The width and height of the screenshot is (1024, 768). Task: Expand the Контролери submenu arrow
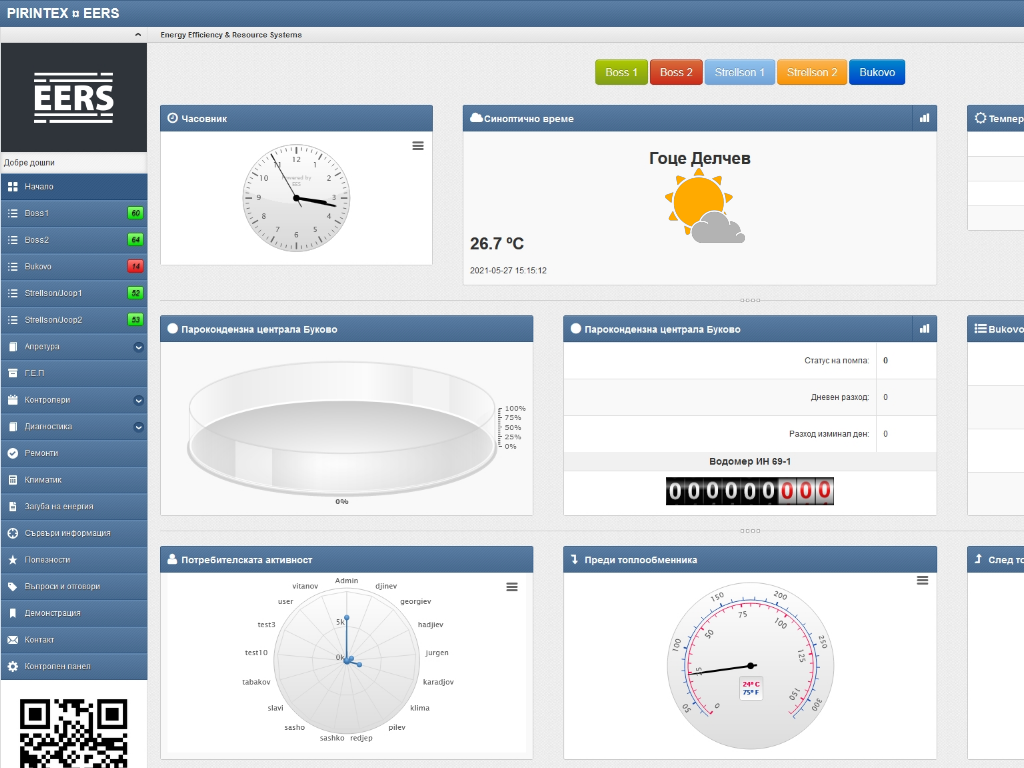pos(138,400)
